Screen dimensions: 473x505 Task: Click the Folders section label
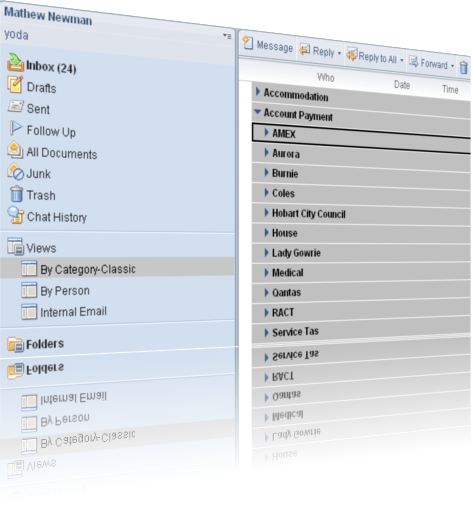(45, 344)
